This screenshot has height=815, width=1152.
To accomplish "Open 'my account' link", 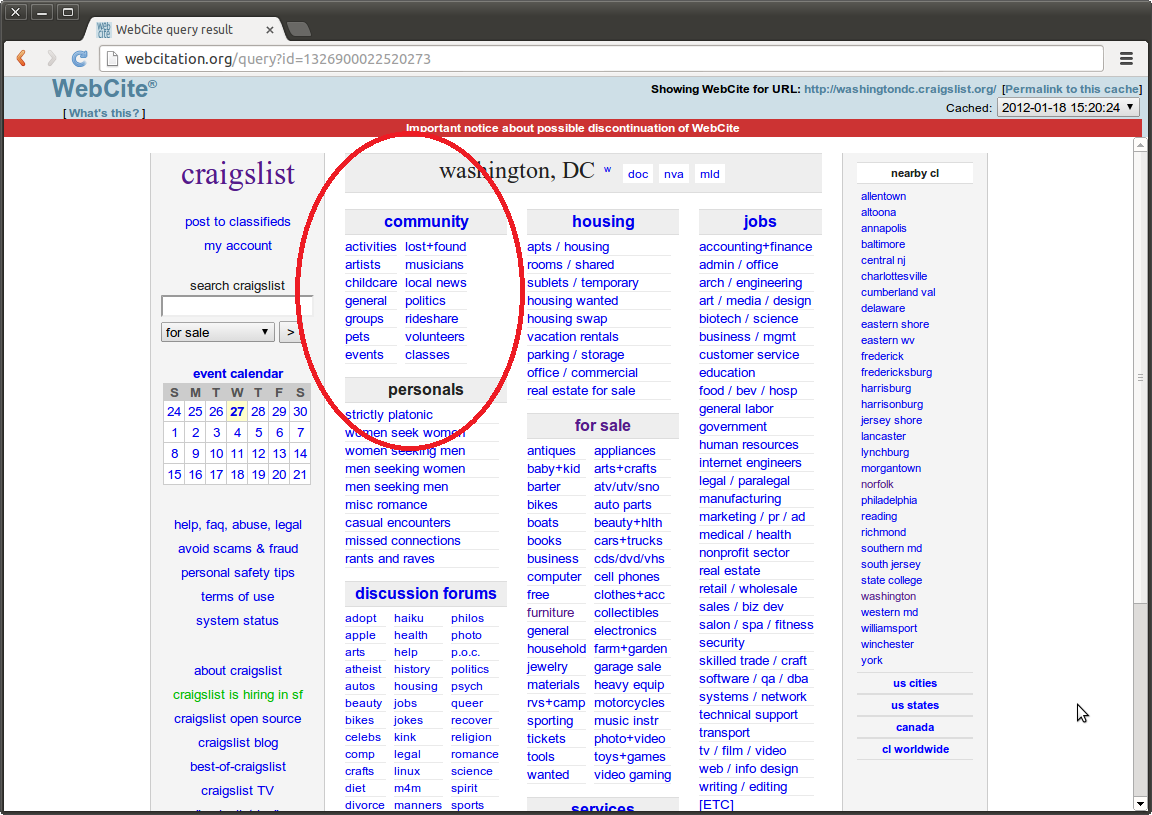I will point(237,245).
